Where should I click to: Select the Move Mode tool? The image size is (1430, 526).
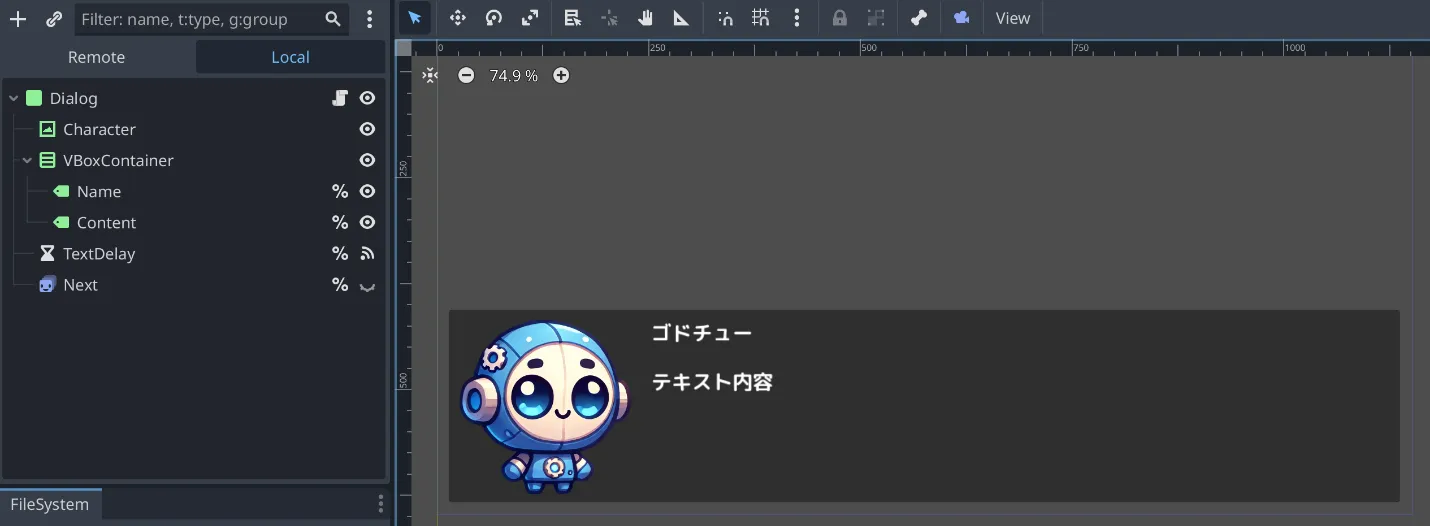pyautogui.click(x=457, y=18)
